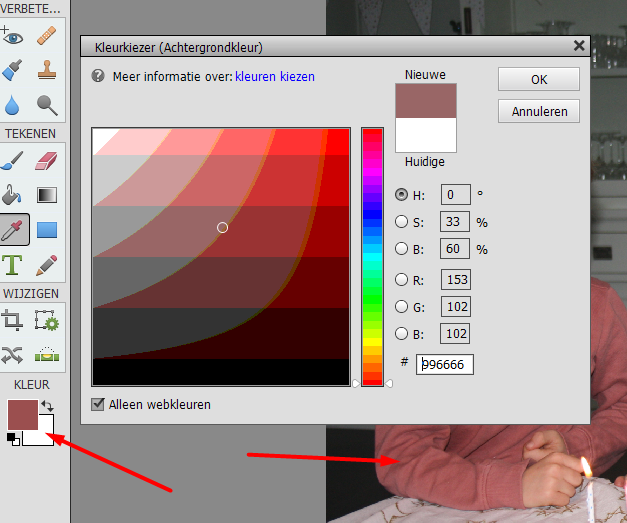627x523 pixels.
Task: Select the Gradient tool
Action: pyautogui.click(x=46, y=195)
